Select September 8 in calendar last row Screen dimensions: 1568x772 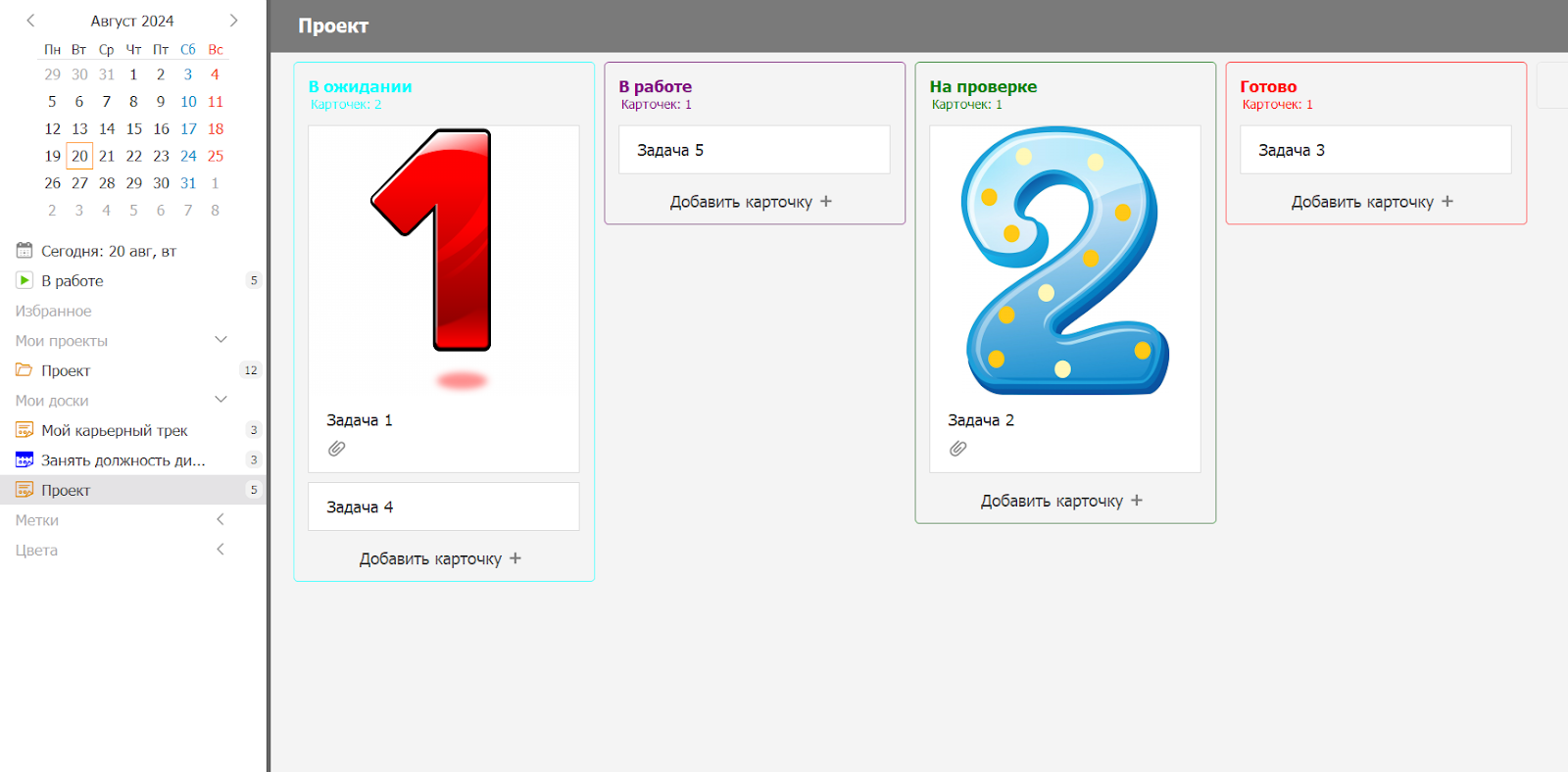(x=216, y=211)
